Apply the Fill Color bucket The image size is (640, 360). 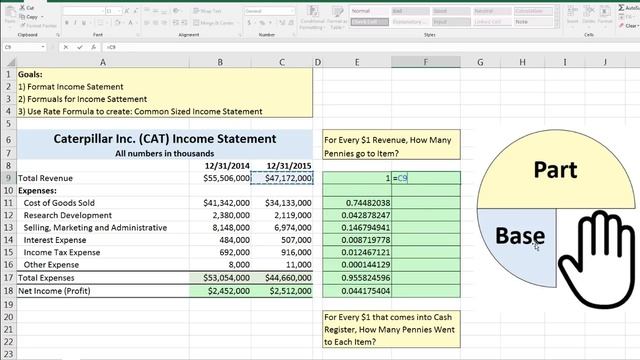(x=118, y=23)
